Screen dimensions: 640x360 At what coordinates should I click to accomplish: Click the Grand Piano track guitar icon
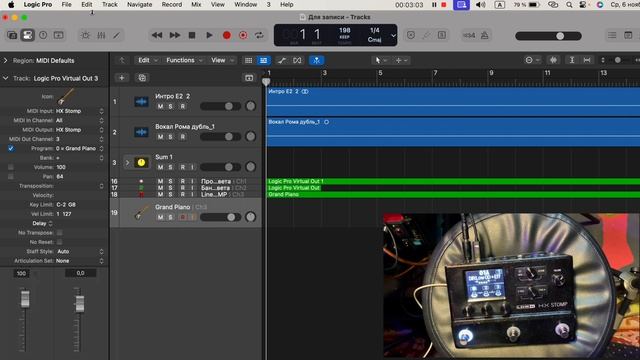(141, 213)
